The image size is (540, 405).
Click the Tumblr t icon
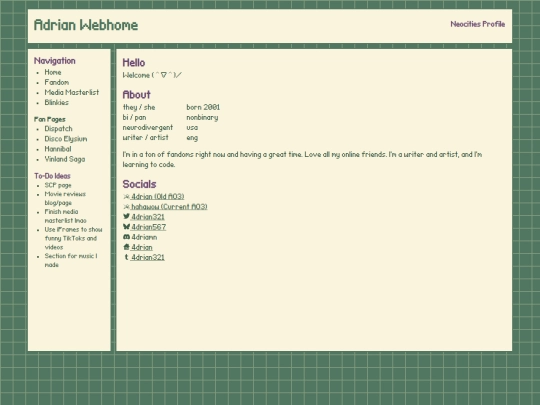[x=126, y=257]
